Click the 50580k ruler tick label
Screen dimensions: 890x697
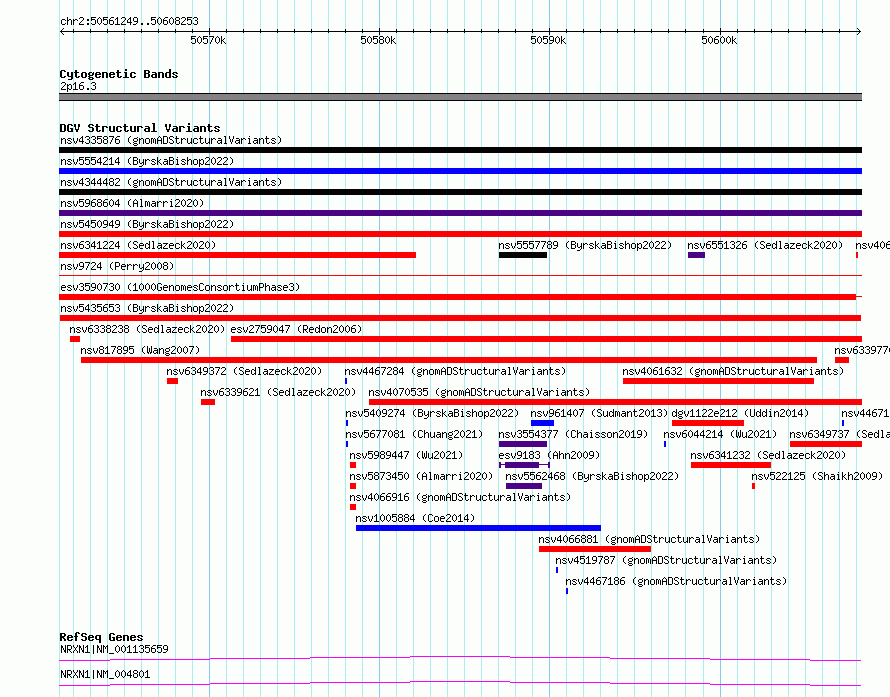[x=379, y=40]
